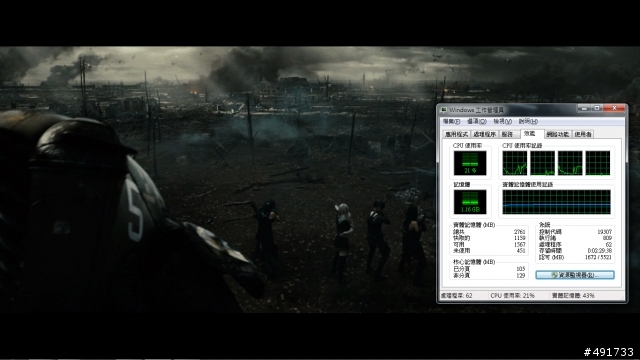Switch to the 使用者 tab
The width and height of the screenshot is (640, 360).
(583, 134)
